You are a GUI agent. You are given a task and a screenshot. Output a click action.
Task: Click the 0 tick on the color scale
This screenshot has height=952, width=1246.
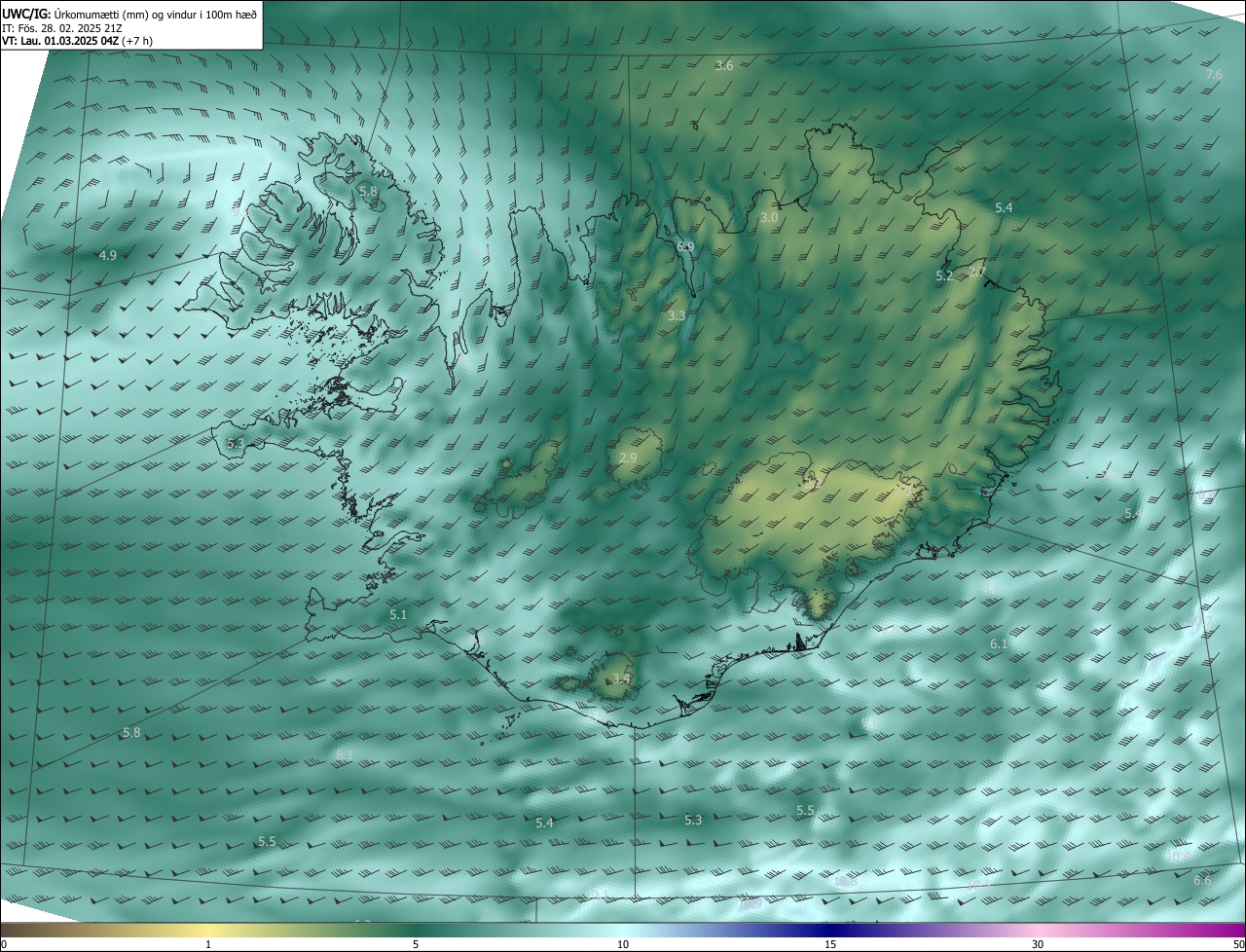point(4,944)
